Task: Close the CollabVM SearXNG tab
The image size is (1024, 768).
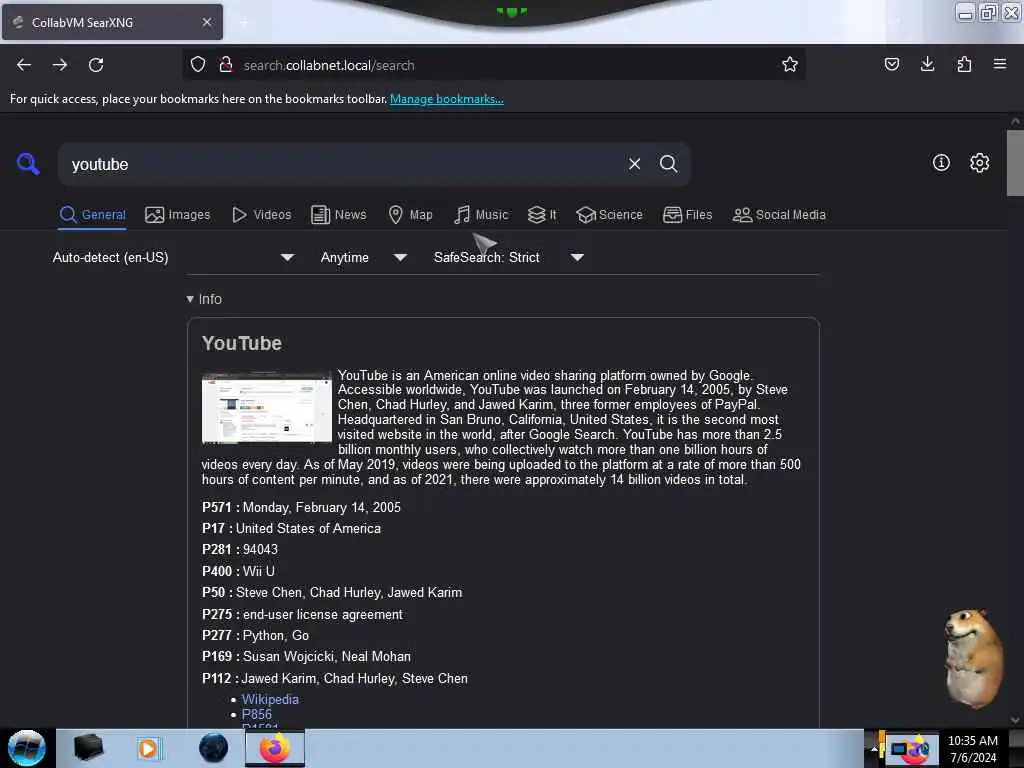Action: (206, 22)
